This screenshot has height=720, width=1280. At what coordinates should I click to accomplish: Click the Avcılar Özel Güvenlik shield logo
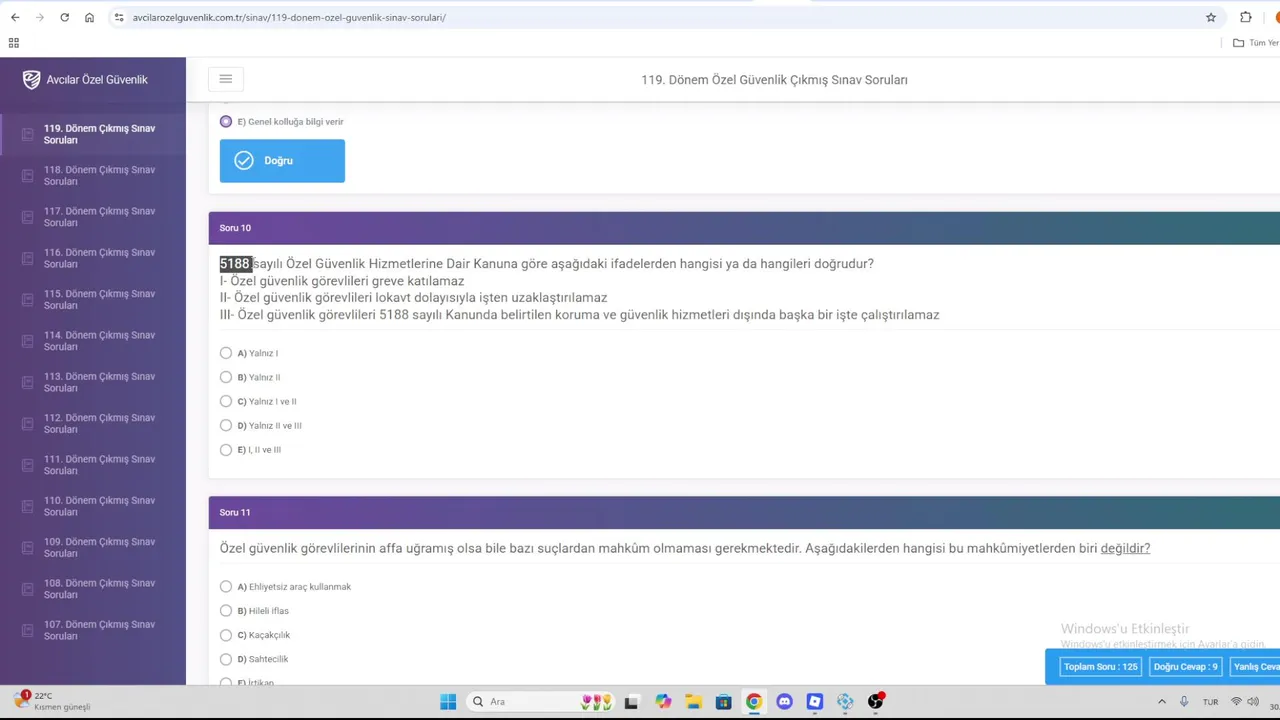pos(32,80)
